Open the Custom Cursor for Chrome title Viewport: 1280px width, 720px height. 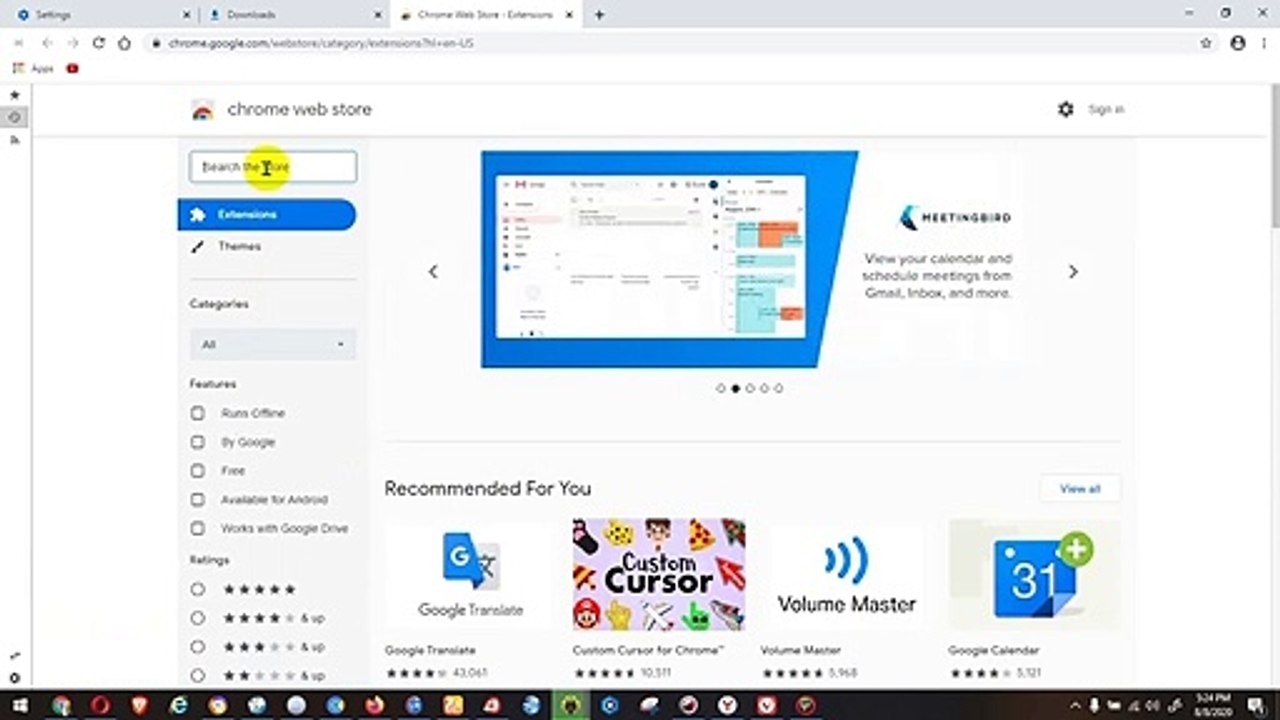[648, 650]
